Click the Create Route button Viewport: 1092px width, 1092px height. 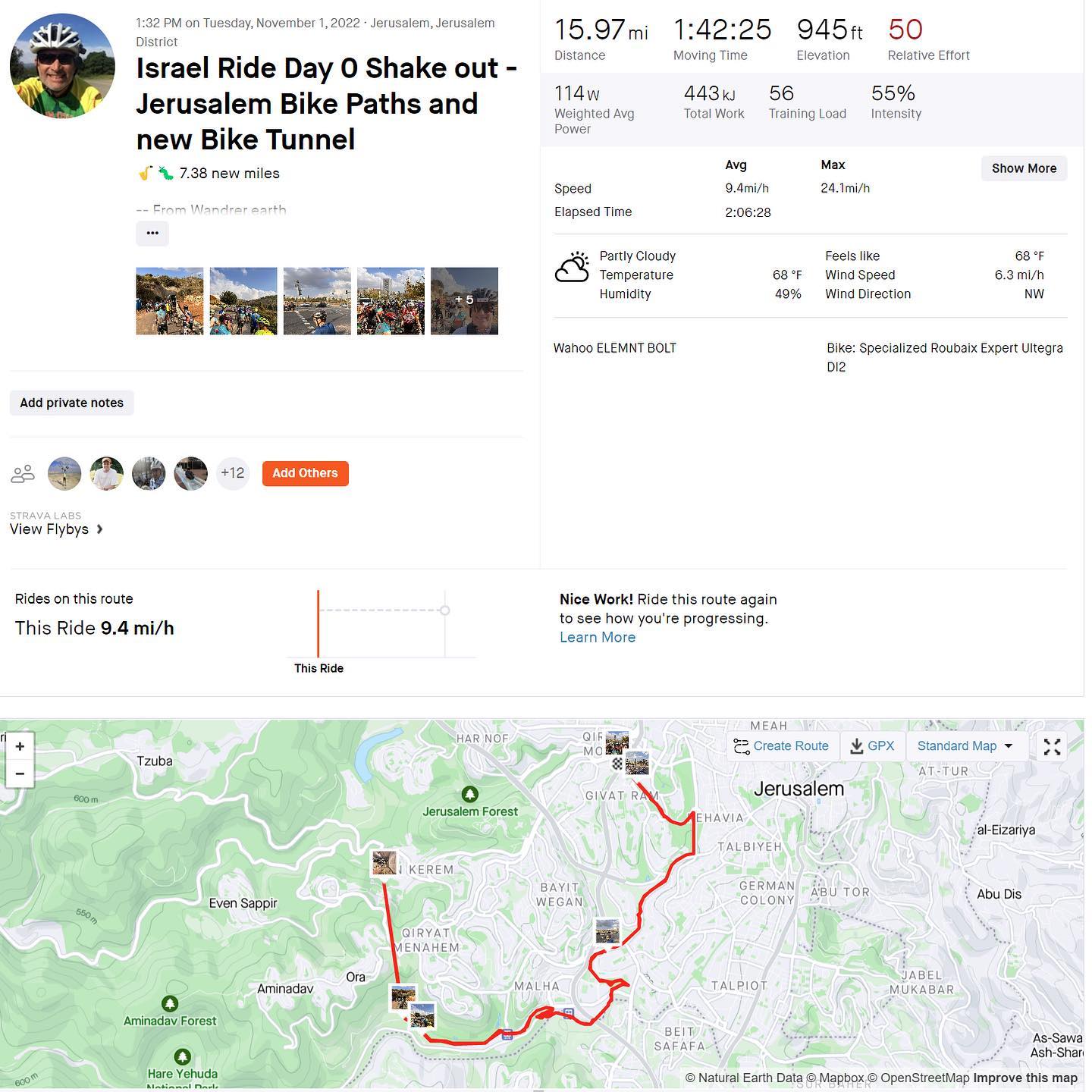coord(781,746)
